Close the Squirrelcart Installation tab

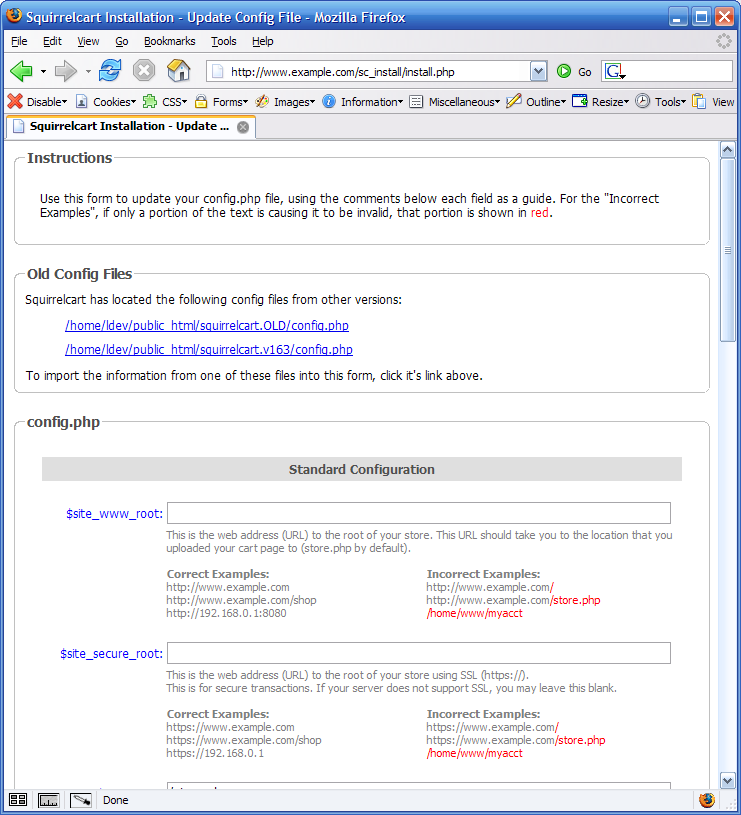pos(243,127)
